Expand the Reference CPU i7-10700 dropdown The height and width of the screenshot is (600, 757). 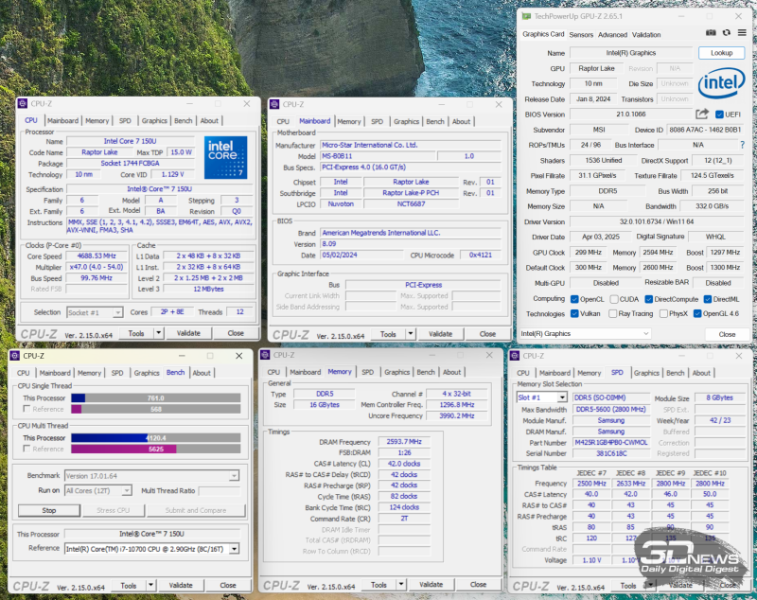235,548
